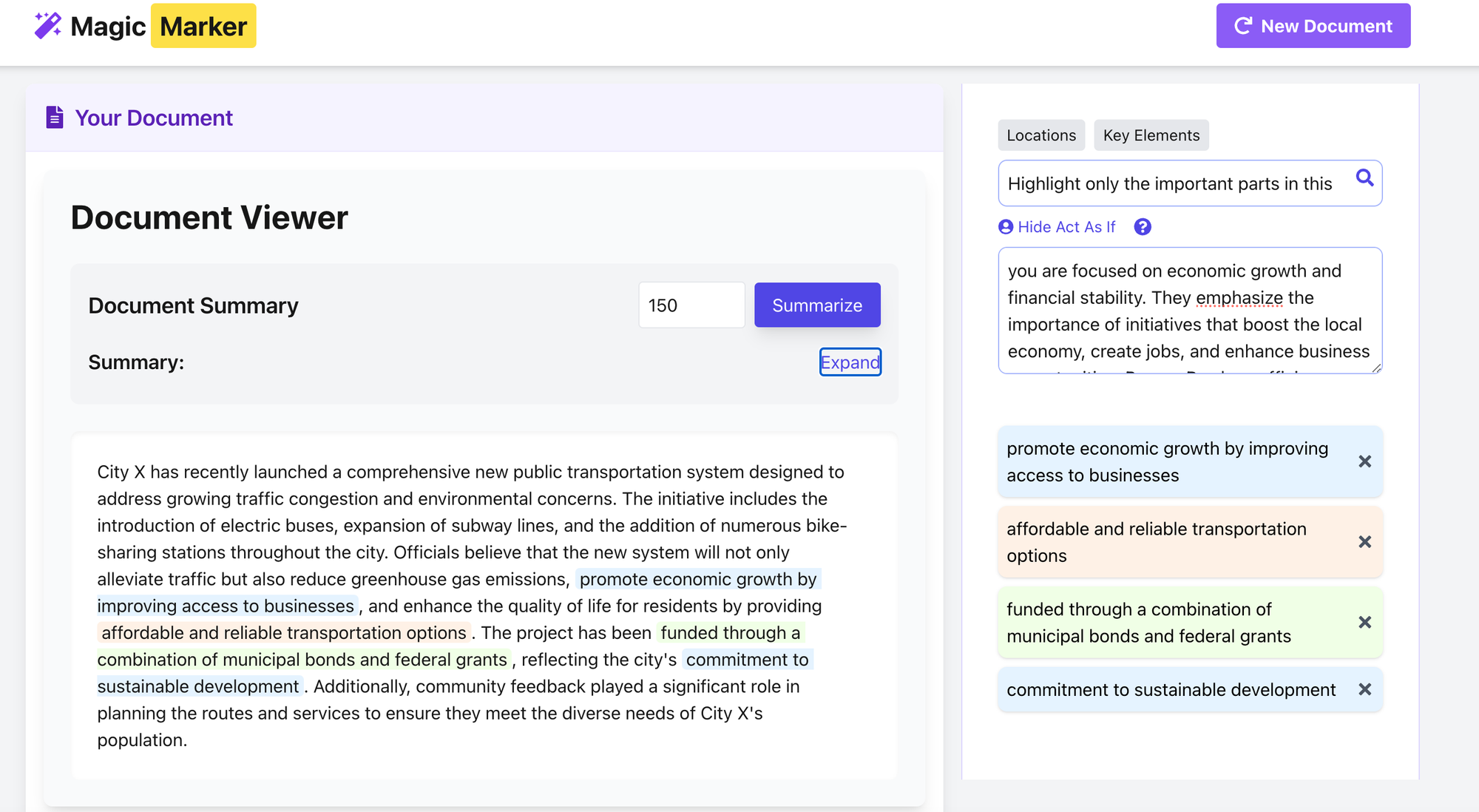1479x812 pixels.
Task: Remove 'funded through a combination' item
Action: 1364,623
